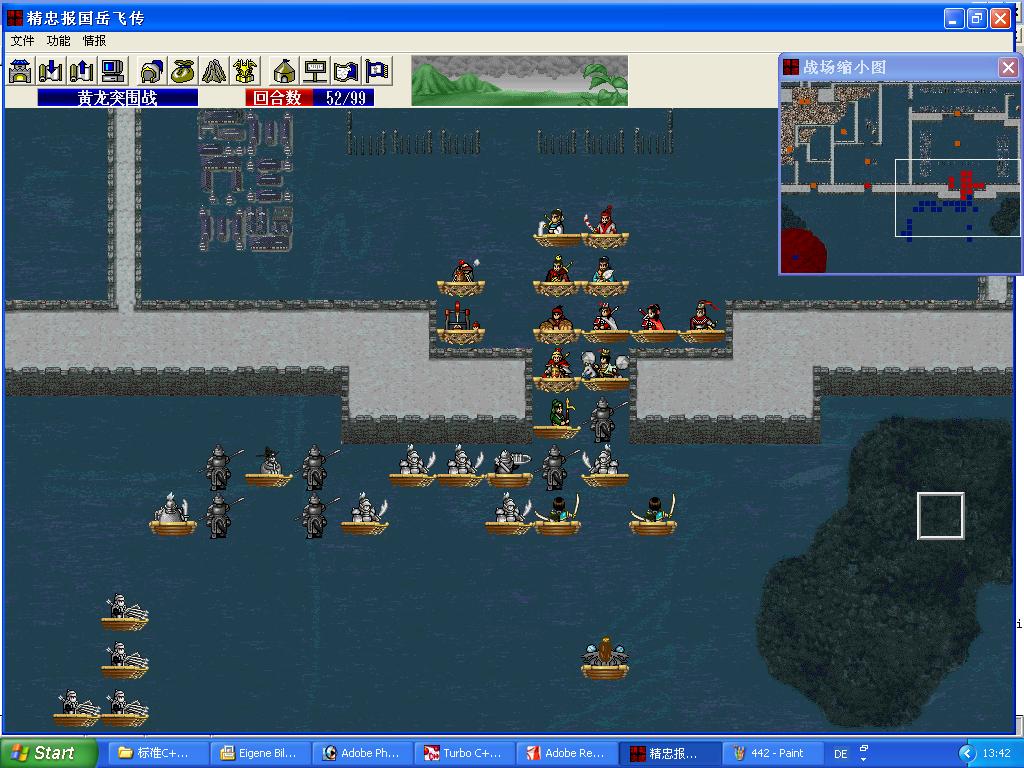Switch to the 标准C+... taskbar window
The width and height of the screenshot is (1024, 768).
click(x=157, y=753)
